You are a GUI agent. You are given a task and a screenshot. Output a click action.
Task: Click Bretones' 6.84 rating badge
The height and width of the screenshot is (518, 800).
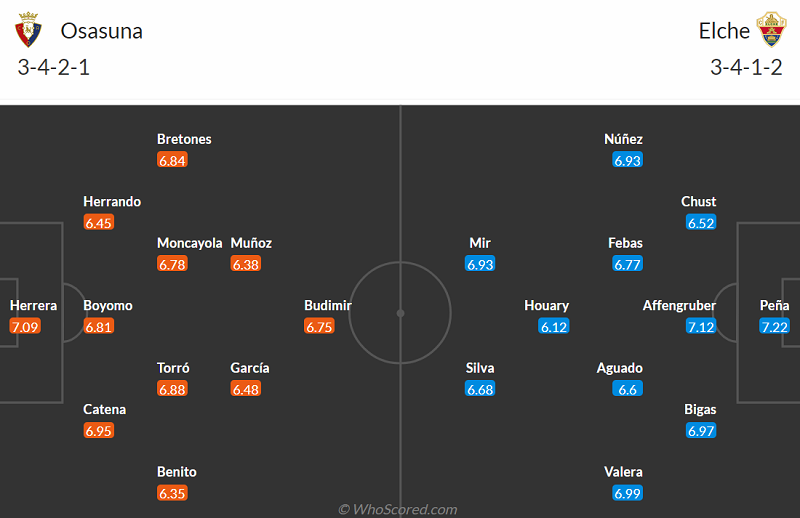[x=172, y=160]
